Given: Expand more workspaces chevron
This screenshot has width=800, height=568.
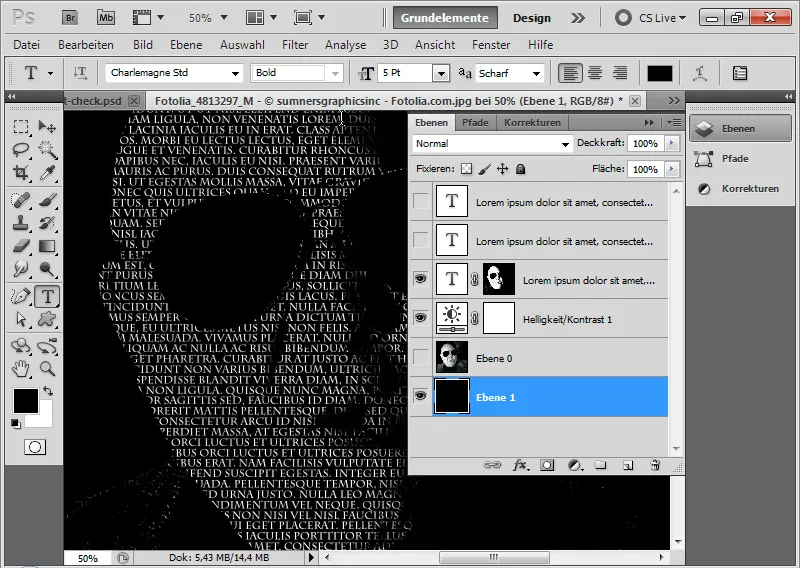Looking at the screenshot, I should point(578,18).
